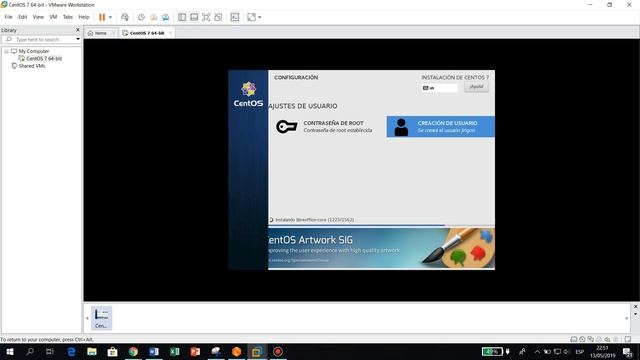The height and width of the screenshot is (360, 640).
Task: Click the CentOS logo in installer sidebar
Action: [x=248, y=95]
